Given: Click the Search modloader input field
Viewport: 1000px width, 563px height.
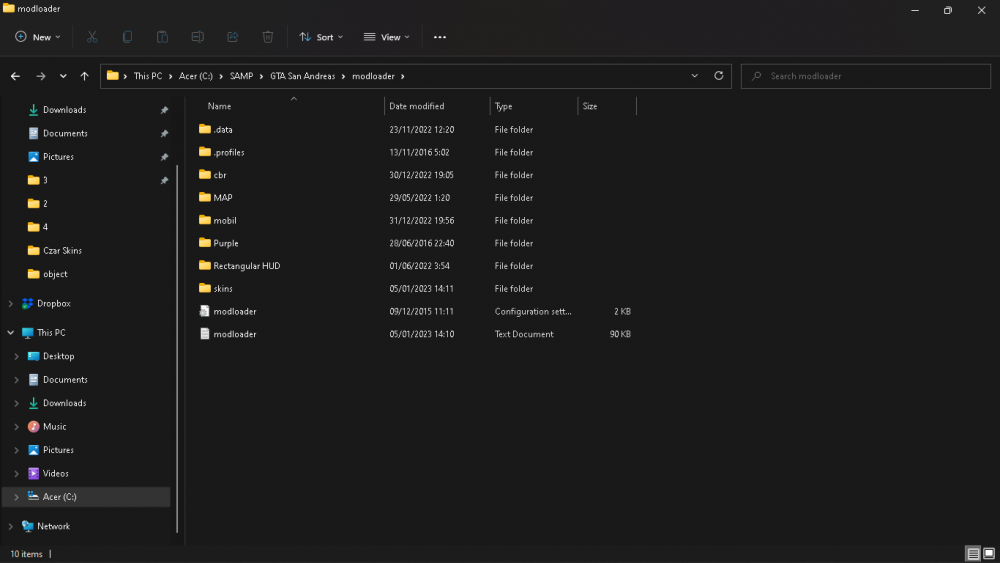Looking at the screenshot, I should [865, 76].
